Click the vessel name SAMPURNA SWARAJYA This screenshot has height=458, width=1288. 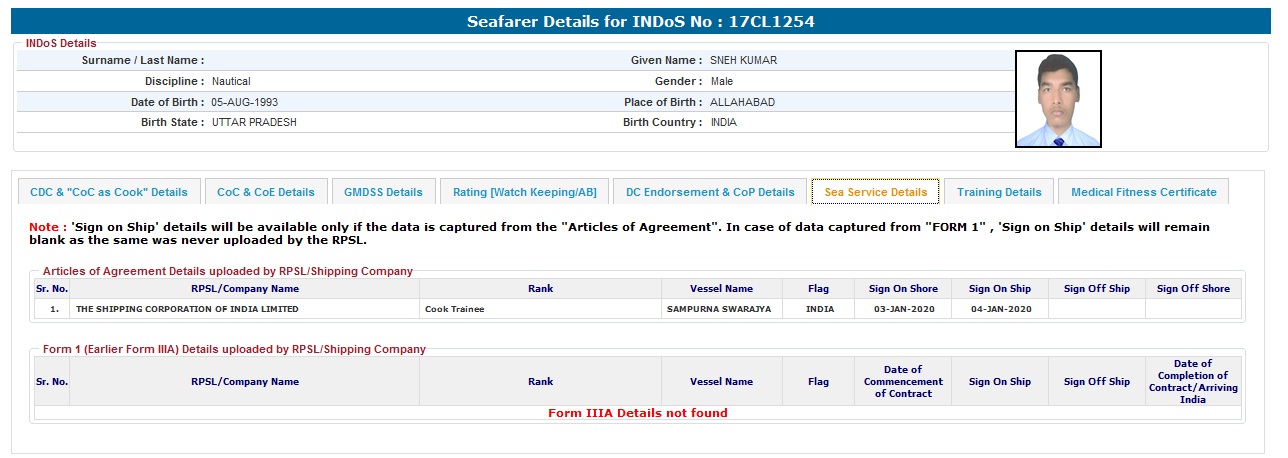tap(719, 309)
